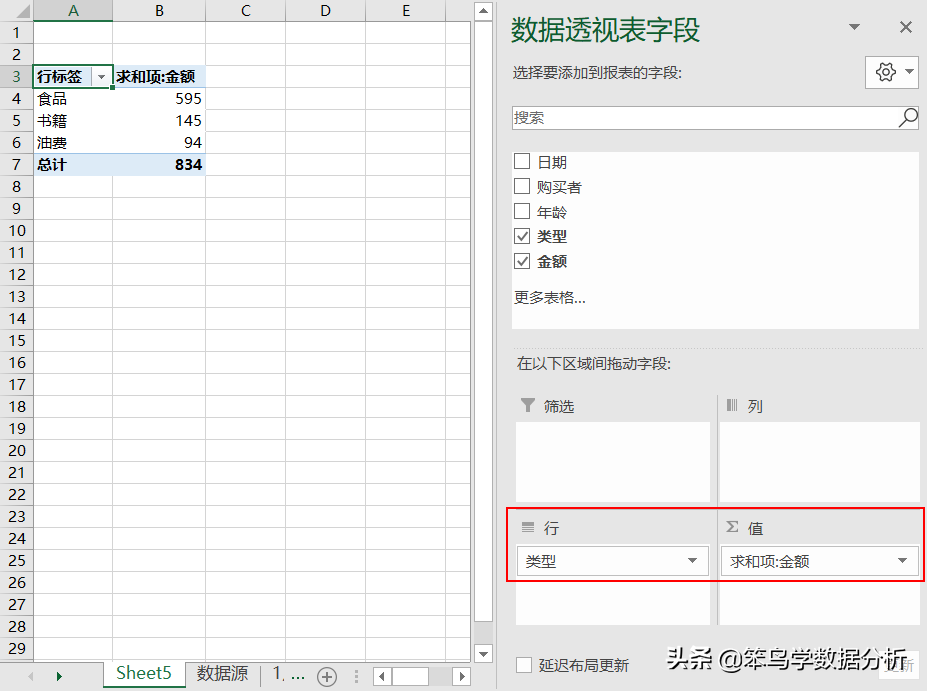The width and height of the screenshot is (927, 691).
Task: Click the vertical scrollbar down arrow
Action: click(484, 654)
